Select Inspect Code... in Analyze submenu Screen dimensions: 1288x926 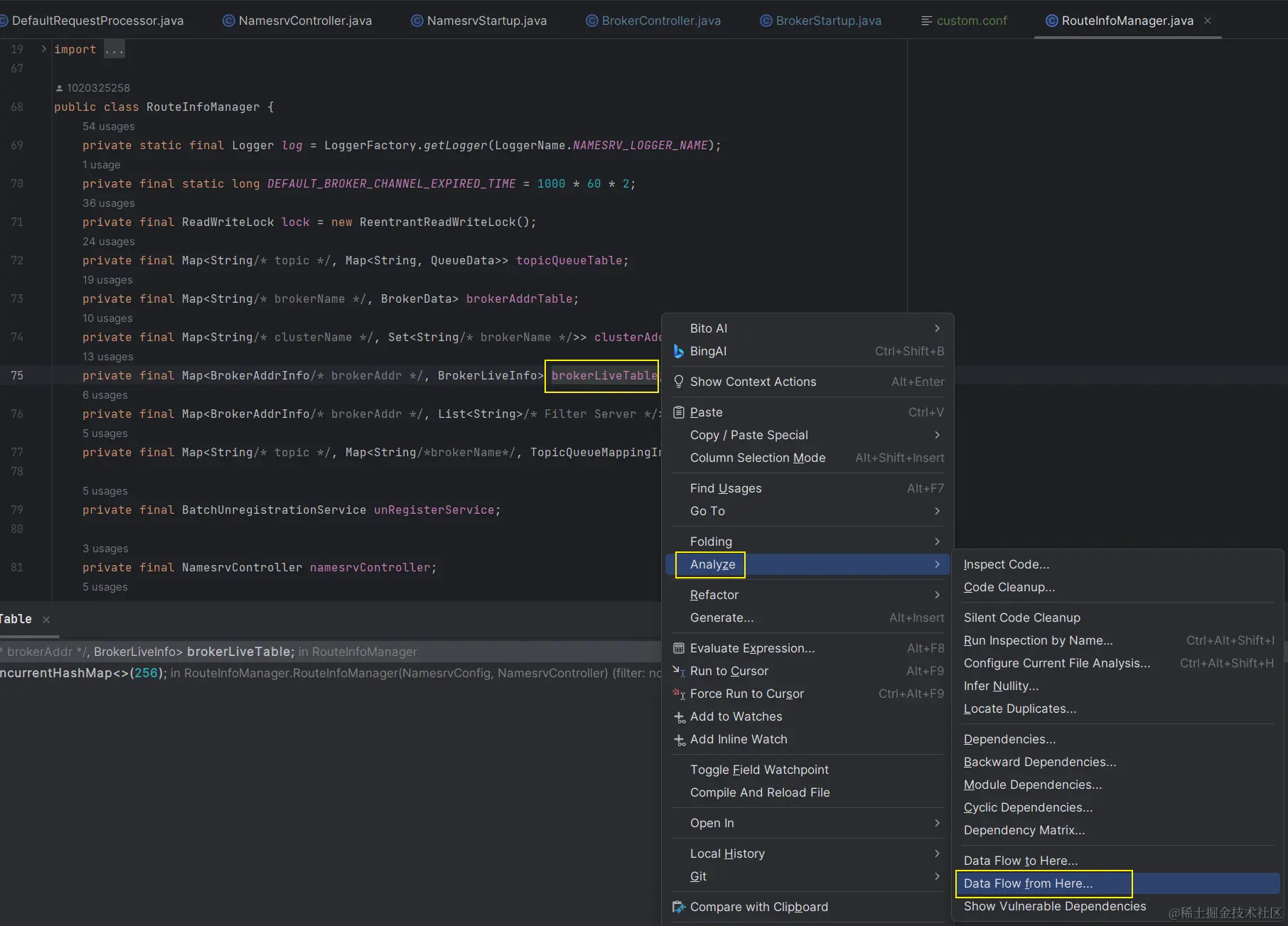pyautogui.click(x=1118, y=564)
